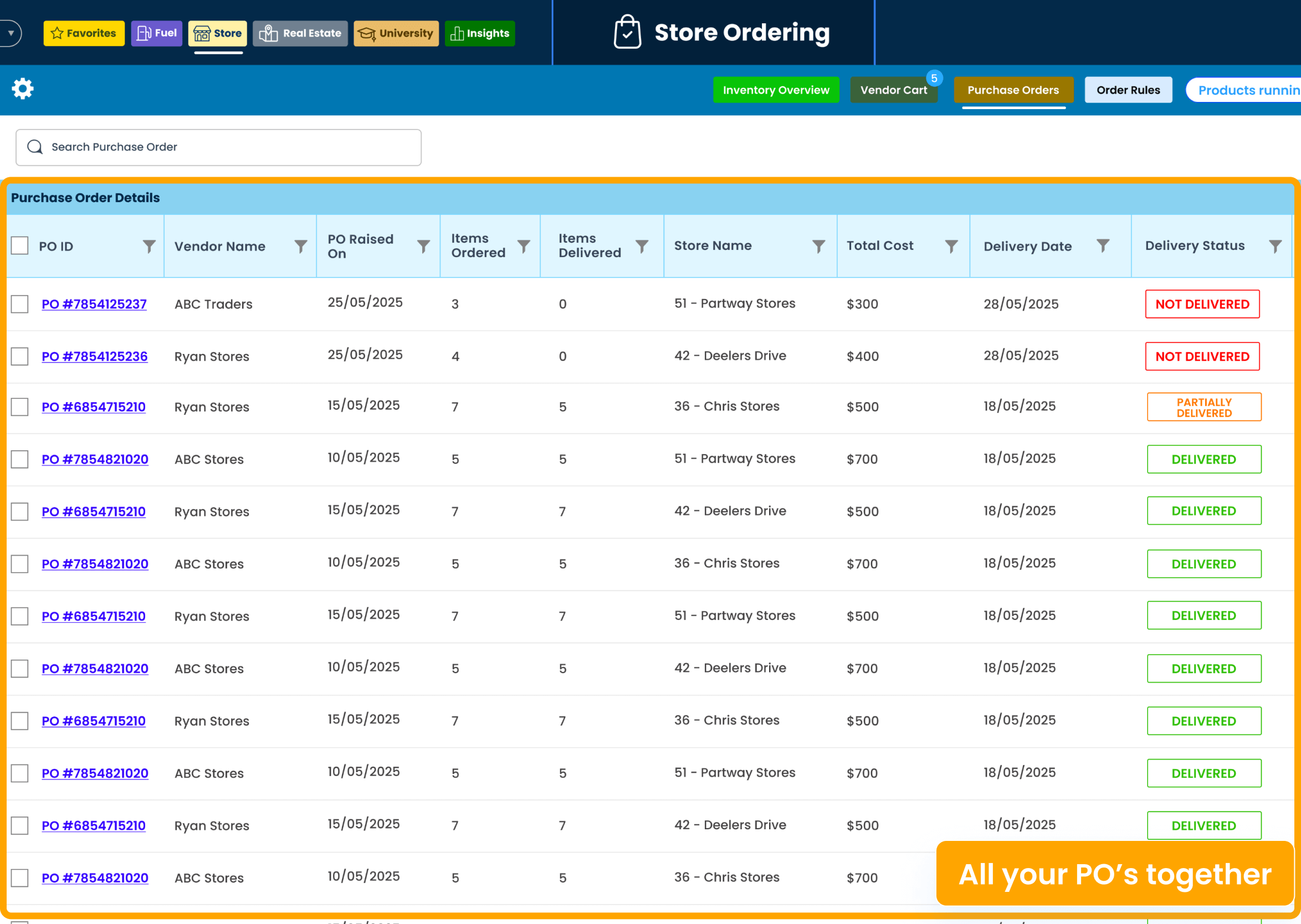The width and height of the screenshot is (1301, 924).
Task: Open the dropdown arrow at top-left corner
Action: pos(10,33)
